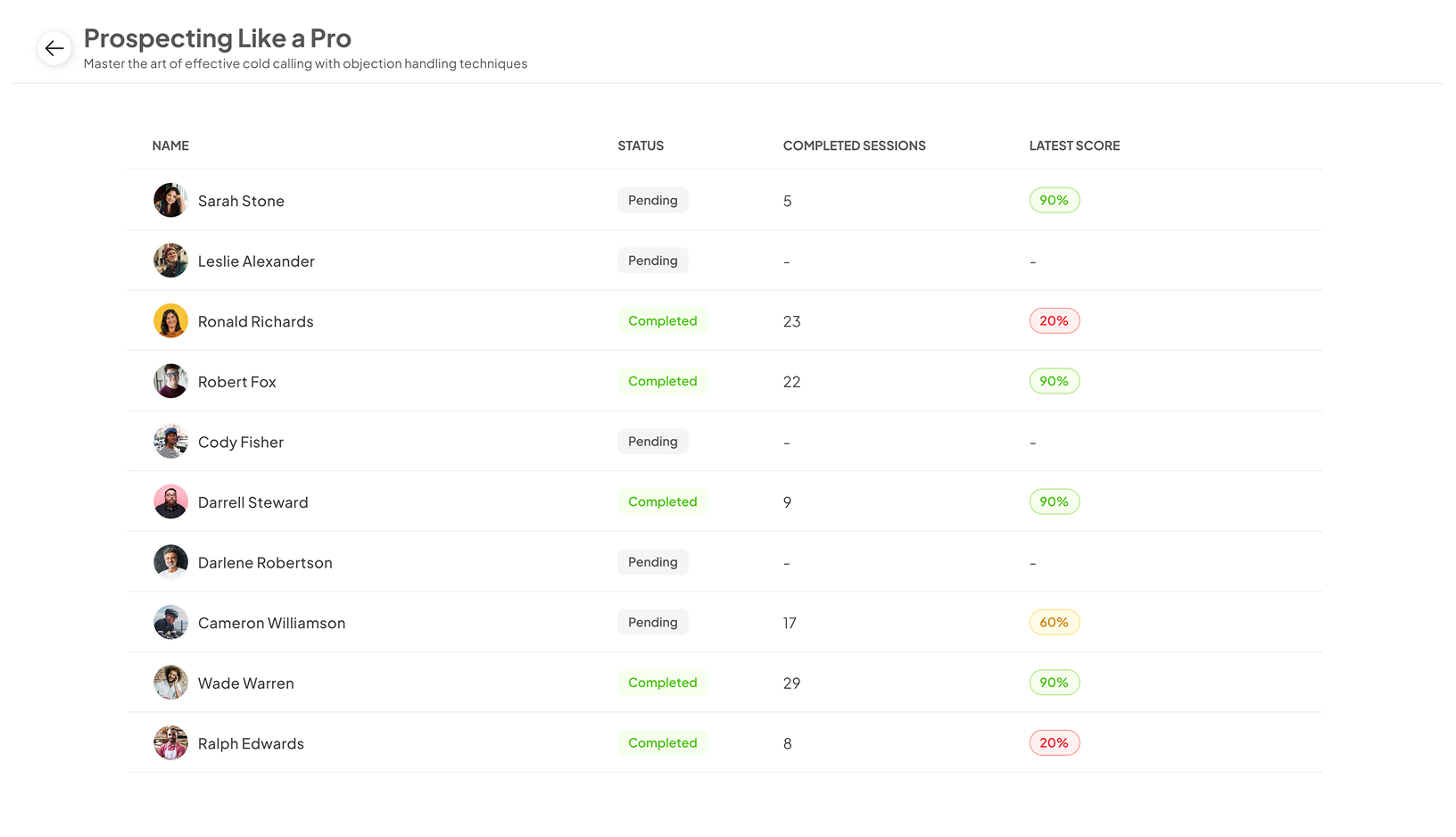Select Wade Warren's avatar image

(x=170, y=683)
